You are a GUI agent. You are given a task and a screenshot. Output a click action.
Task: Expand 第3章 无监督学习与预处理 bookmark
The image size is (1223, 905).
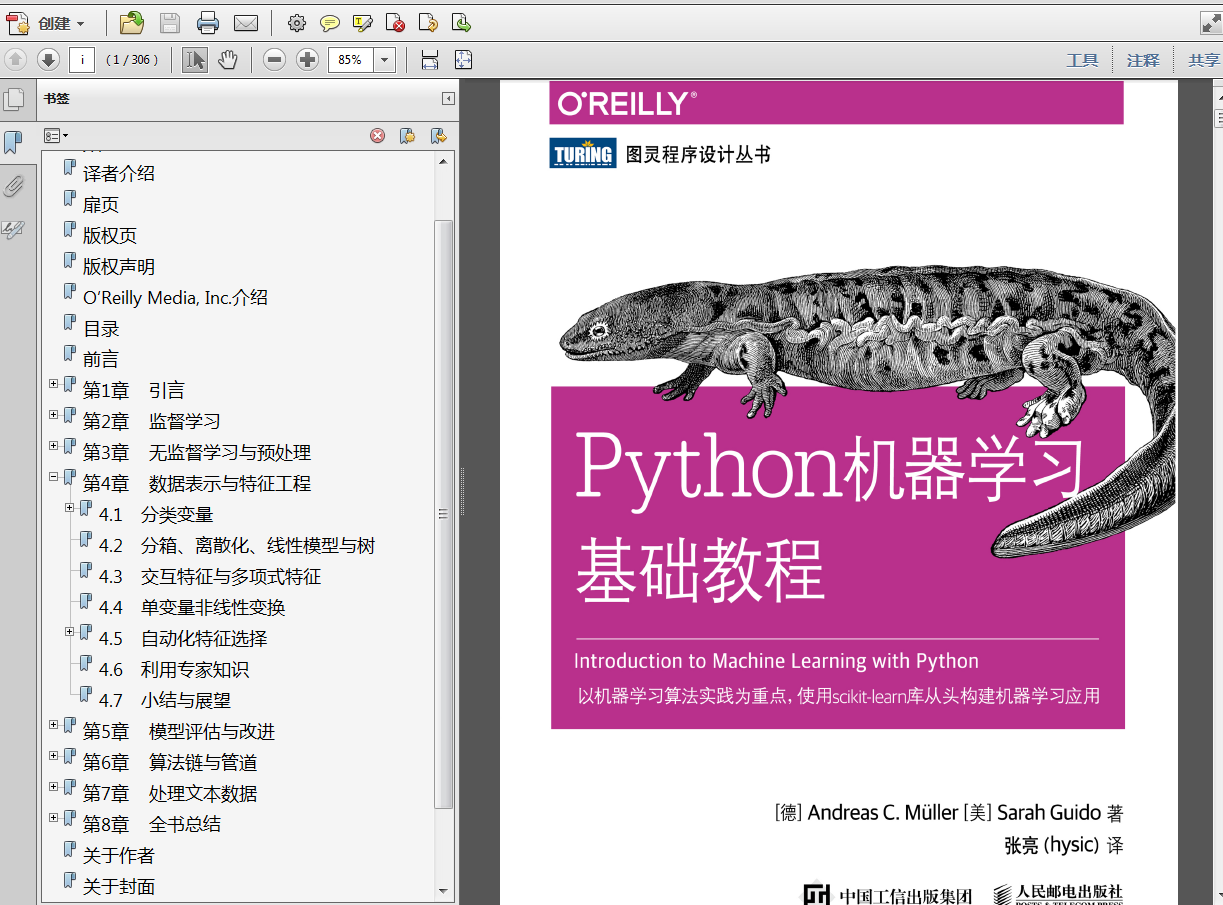54,446
